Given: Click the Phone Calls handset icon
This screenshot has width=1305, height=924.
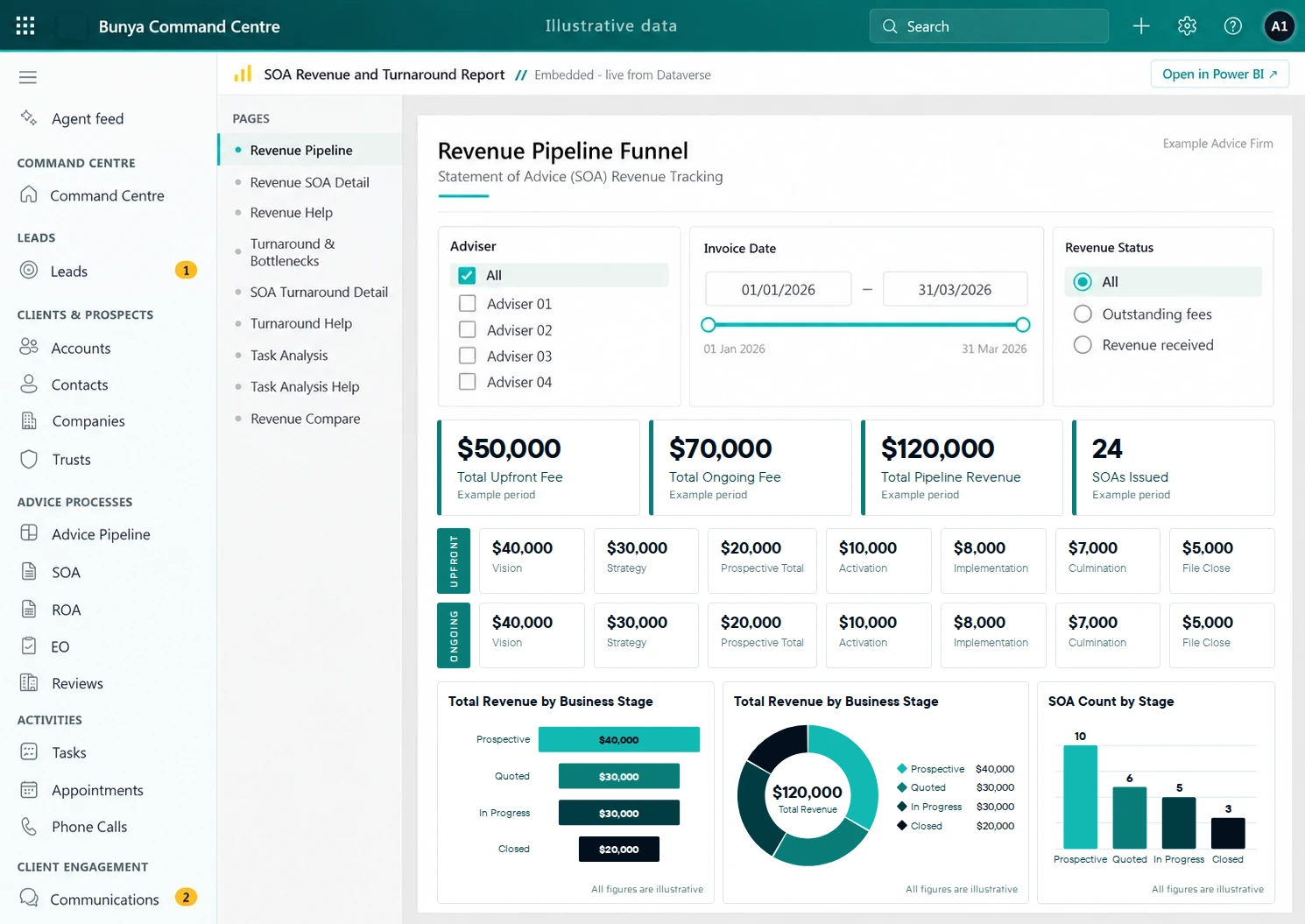Looking at the screenshot, I should 29,826.
